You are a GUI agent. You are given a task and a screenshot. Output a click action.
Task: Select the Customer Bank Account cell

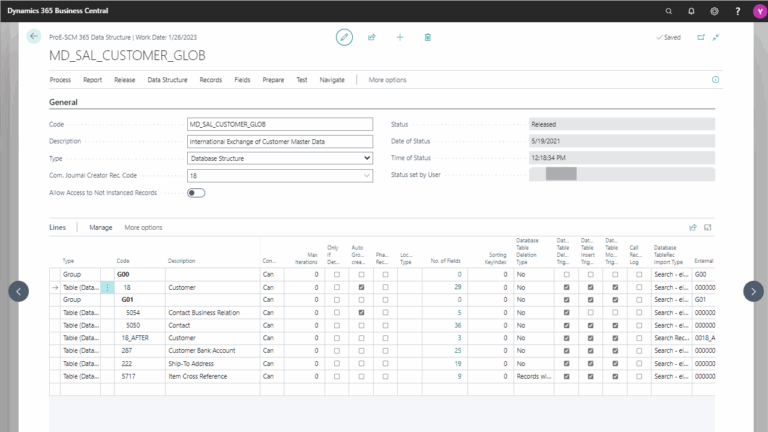(213, 351)
